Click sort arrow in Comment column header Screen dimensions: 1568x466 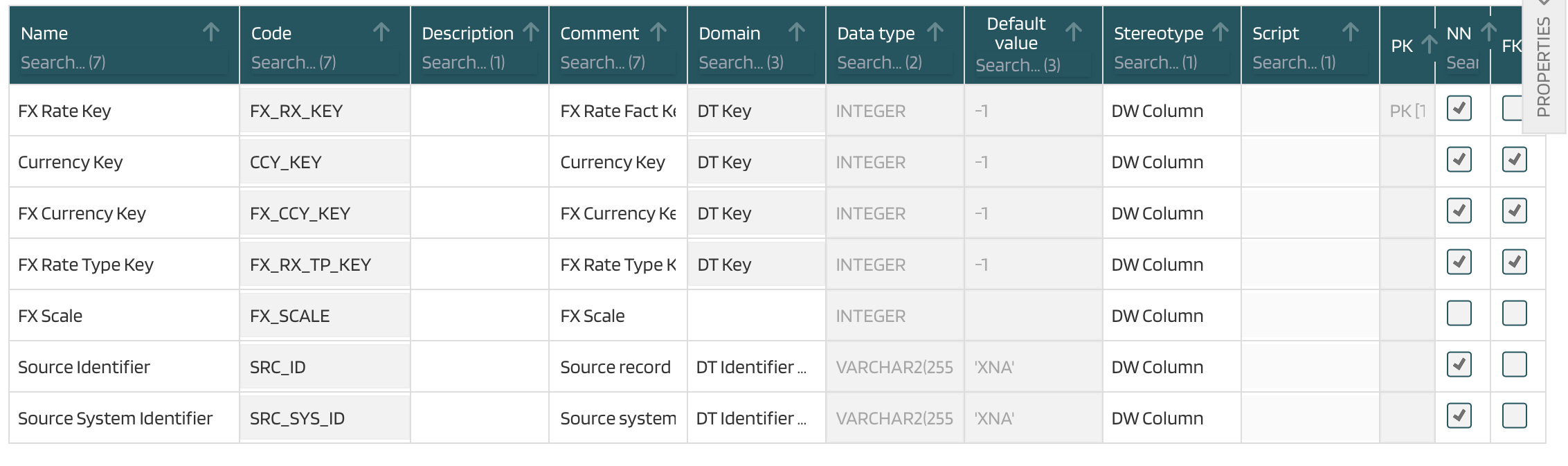pos(658,32)
